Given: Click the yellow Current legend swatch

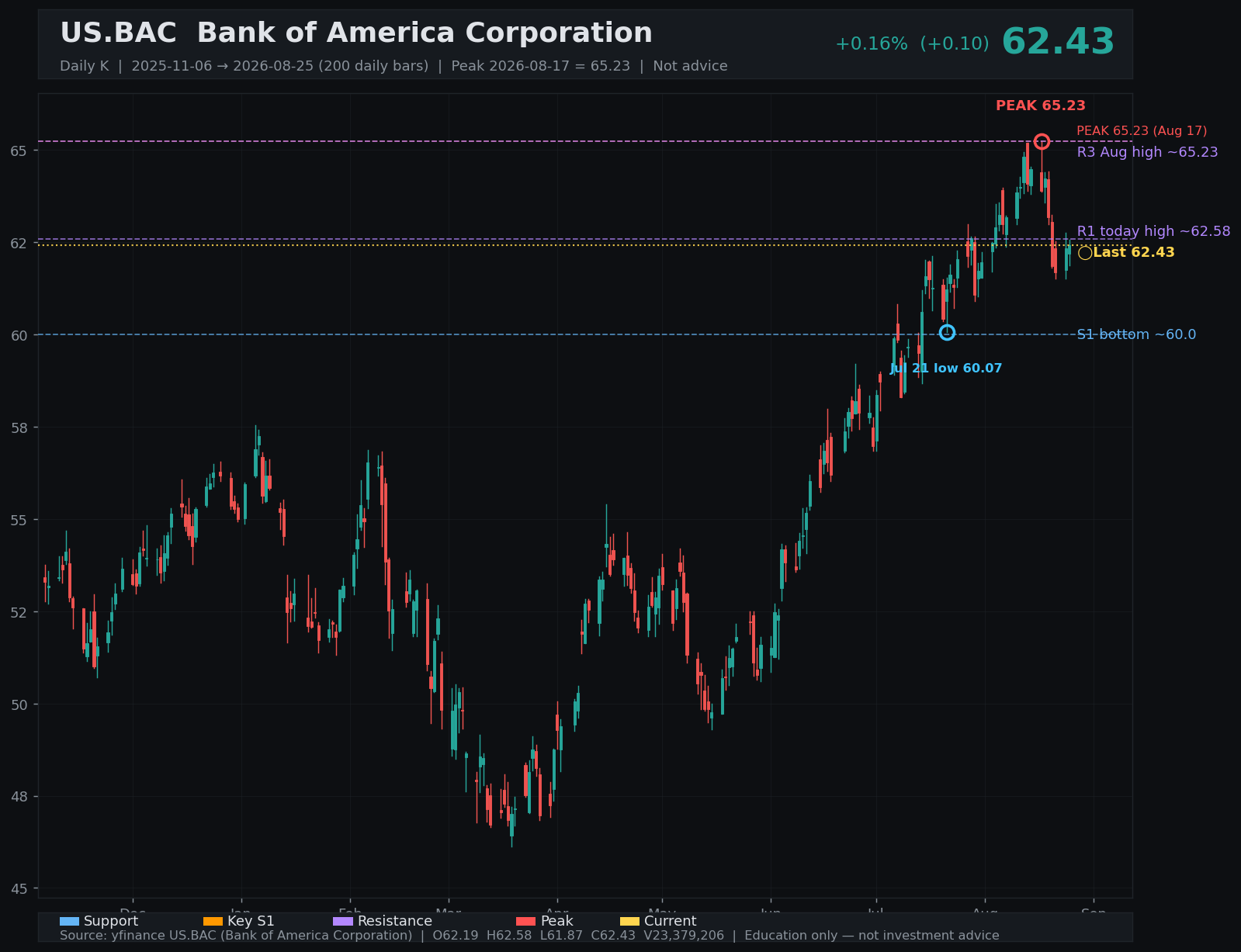Looking at the screenshot, I should pos(630,921).
